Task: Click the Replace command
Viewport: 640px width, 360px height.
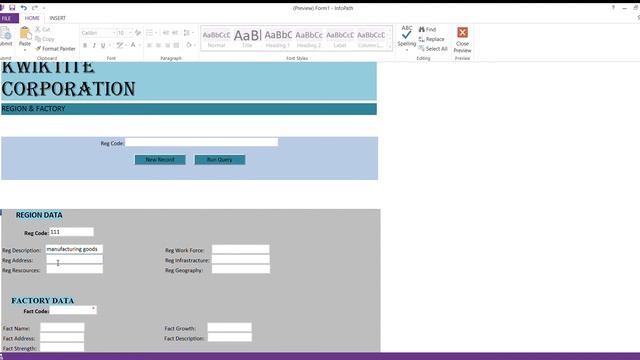Action: coord(431,39)
